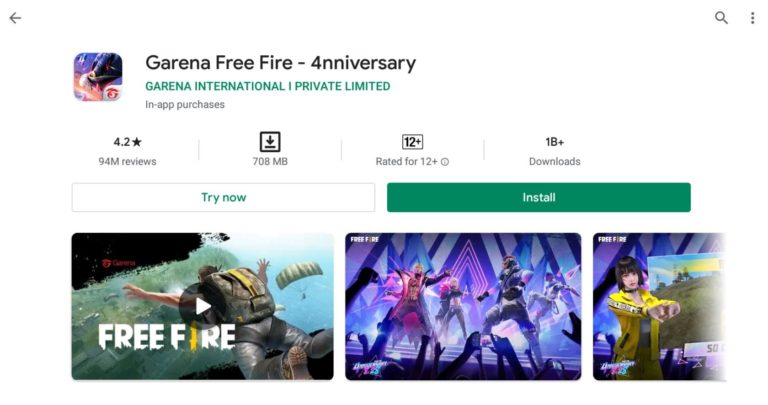Open the three-dot overflow menu
Image resolution: width=768 pixels, height=405 pixels.
click(x=752, y=18)
